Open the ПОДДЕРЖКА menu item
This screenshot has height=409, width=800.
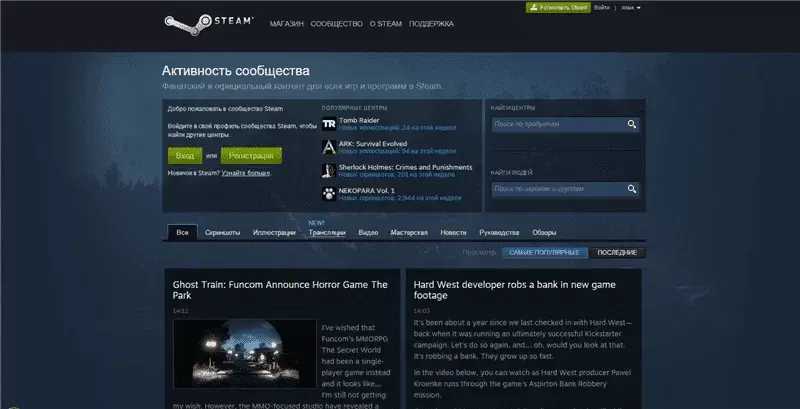(431, 23)
